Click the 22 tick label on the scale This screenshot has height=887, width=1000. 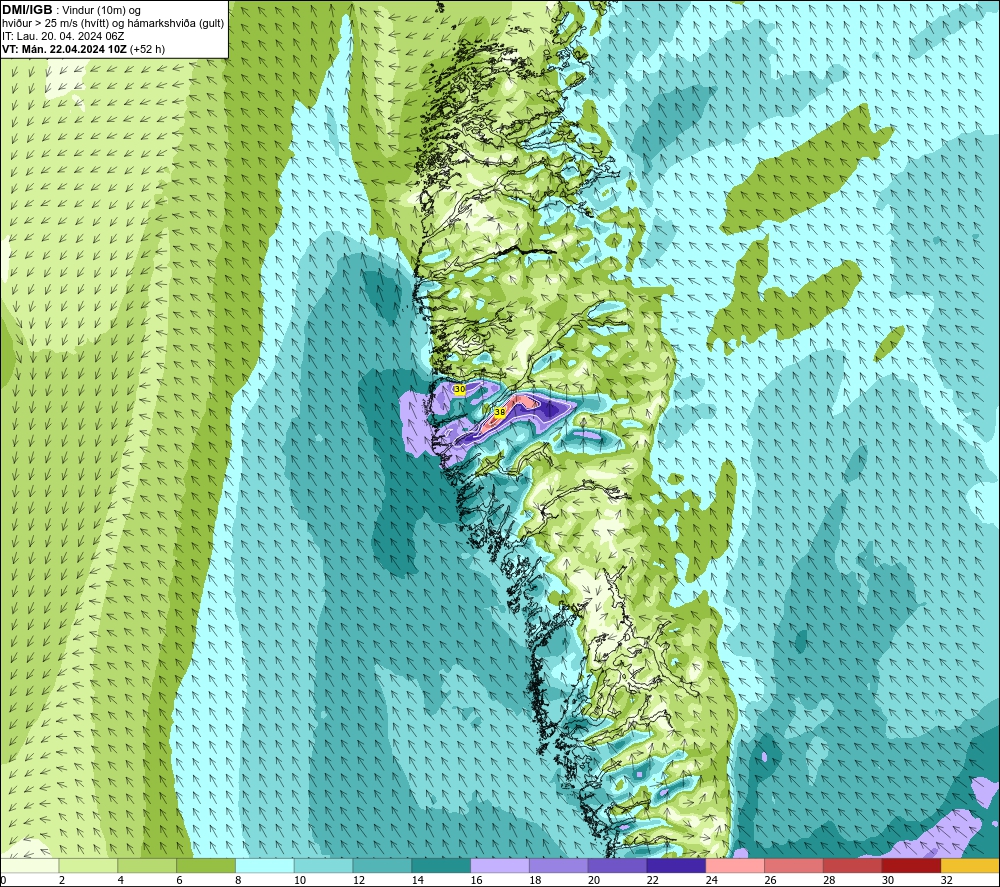click(652, 881)
